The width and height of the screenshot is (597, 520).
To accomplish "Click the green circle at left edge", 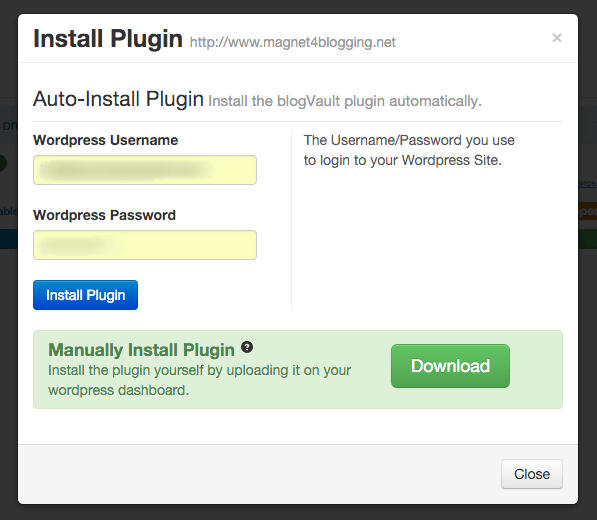I will click(x=3, y=163).
